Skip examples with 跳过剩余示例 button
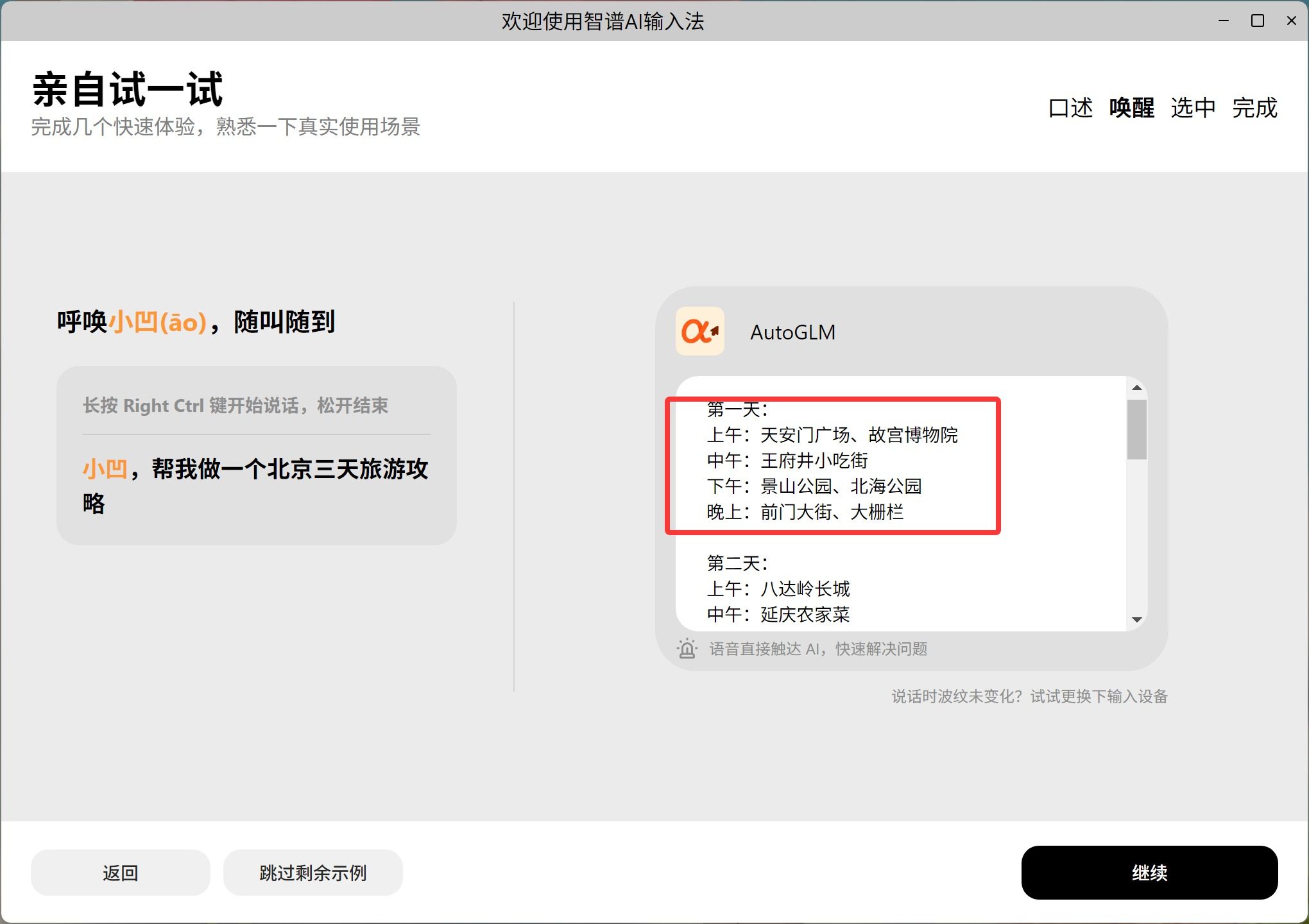The height and width of the screenshot is (924, 1309). (312, 873)
